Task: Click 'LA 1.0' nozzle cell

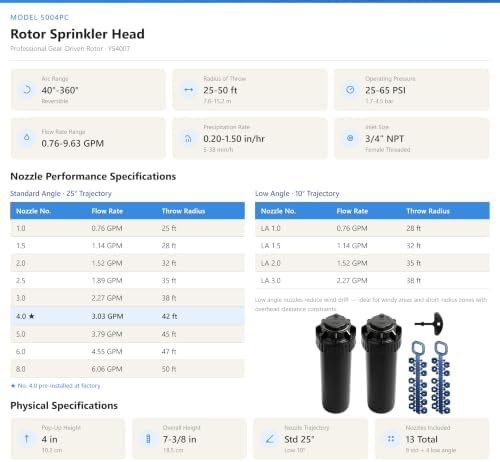Action: coord(271,228)
